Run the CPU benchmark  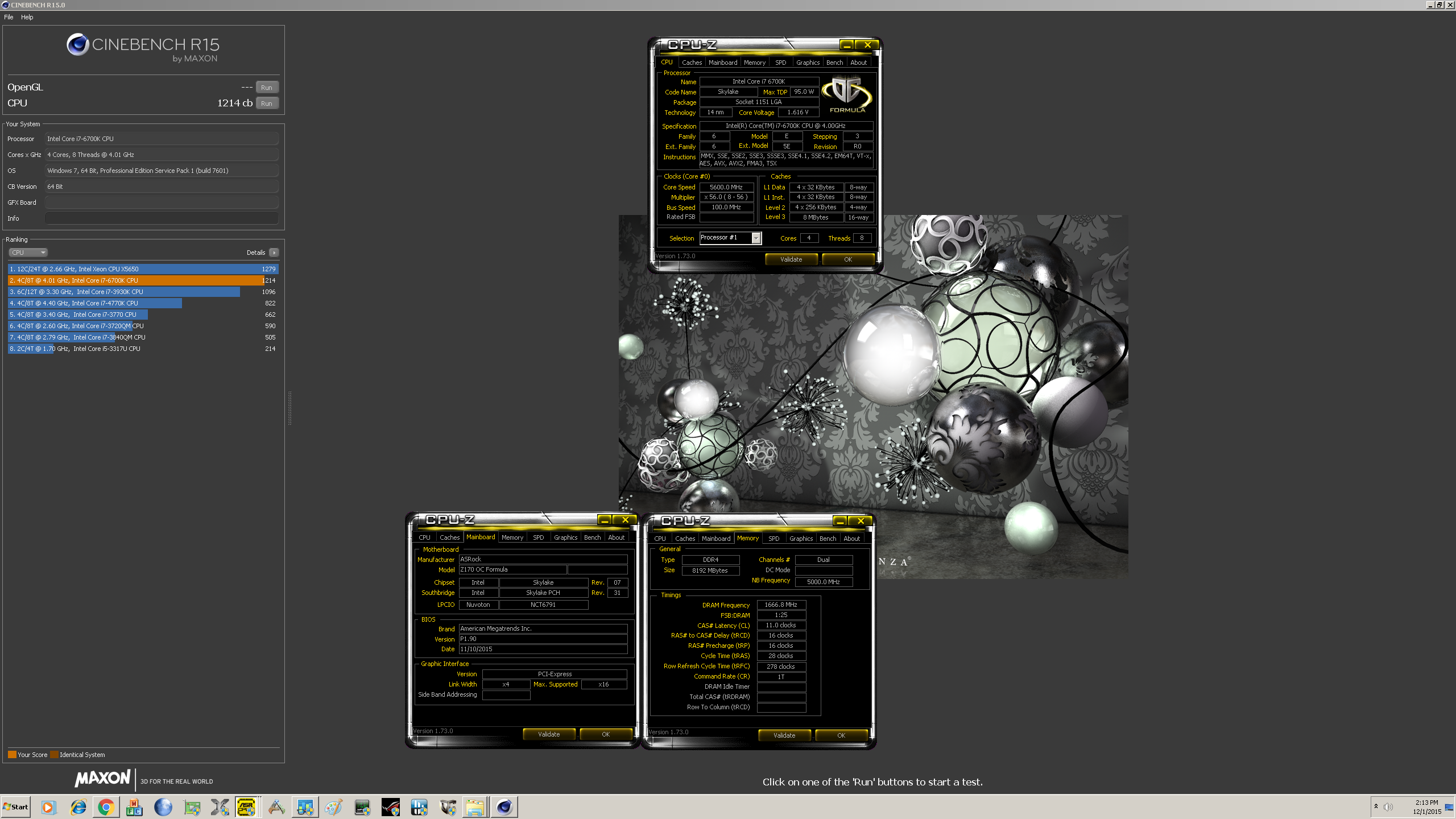coord(267,104)
